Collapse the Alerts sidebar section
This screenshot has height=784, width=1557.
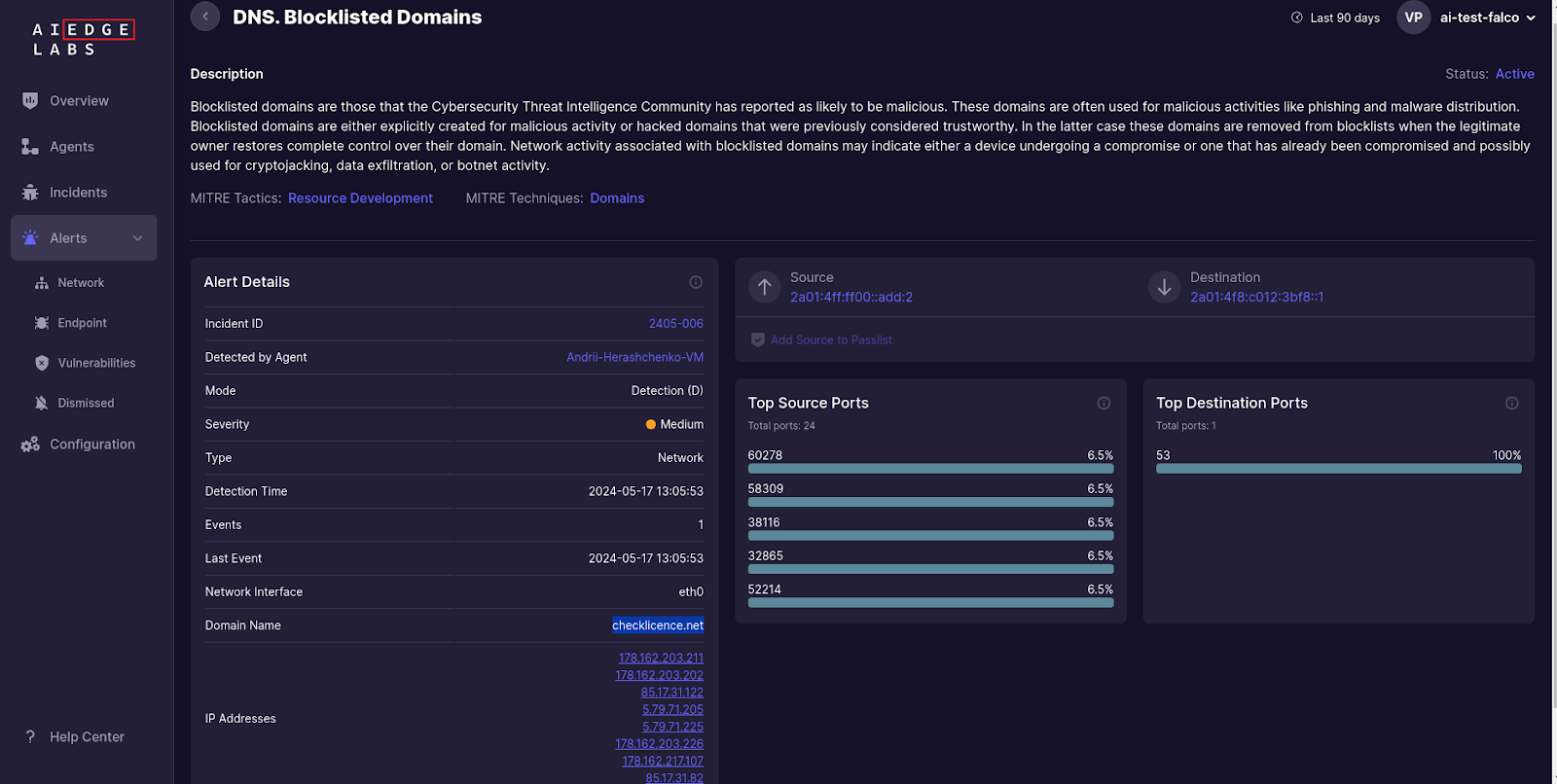pyautogui.click(x=137, y=238)
